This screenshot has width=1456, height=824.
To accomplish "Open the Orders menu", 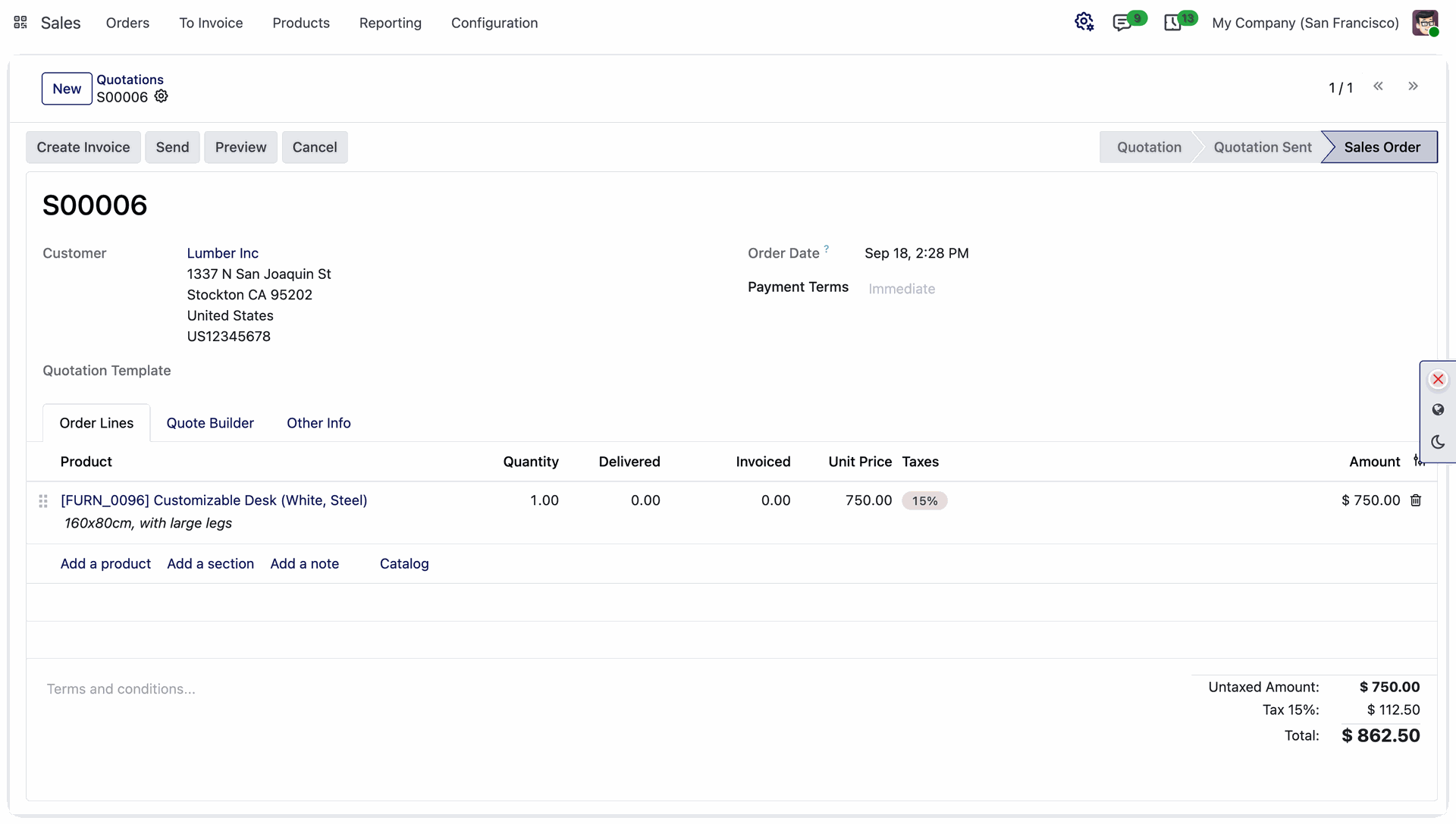I will click(127, 23).
